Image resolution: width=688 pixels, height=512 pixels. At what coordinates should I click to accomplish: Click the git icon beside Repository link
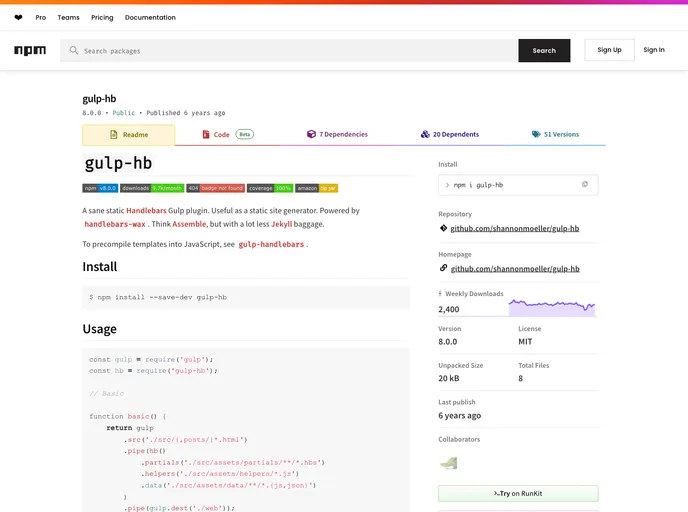click(x=443, y=228)
